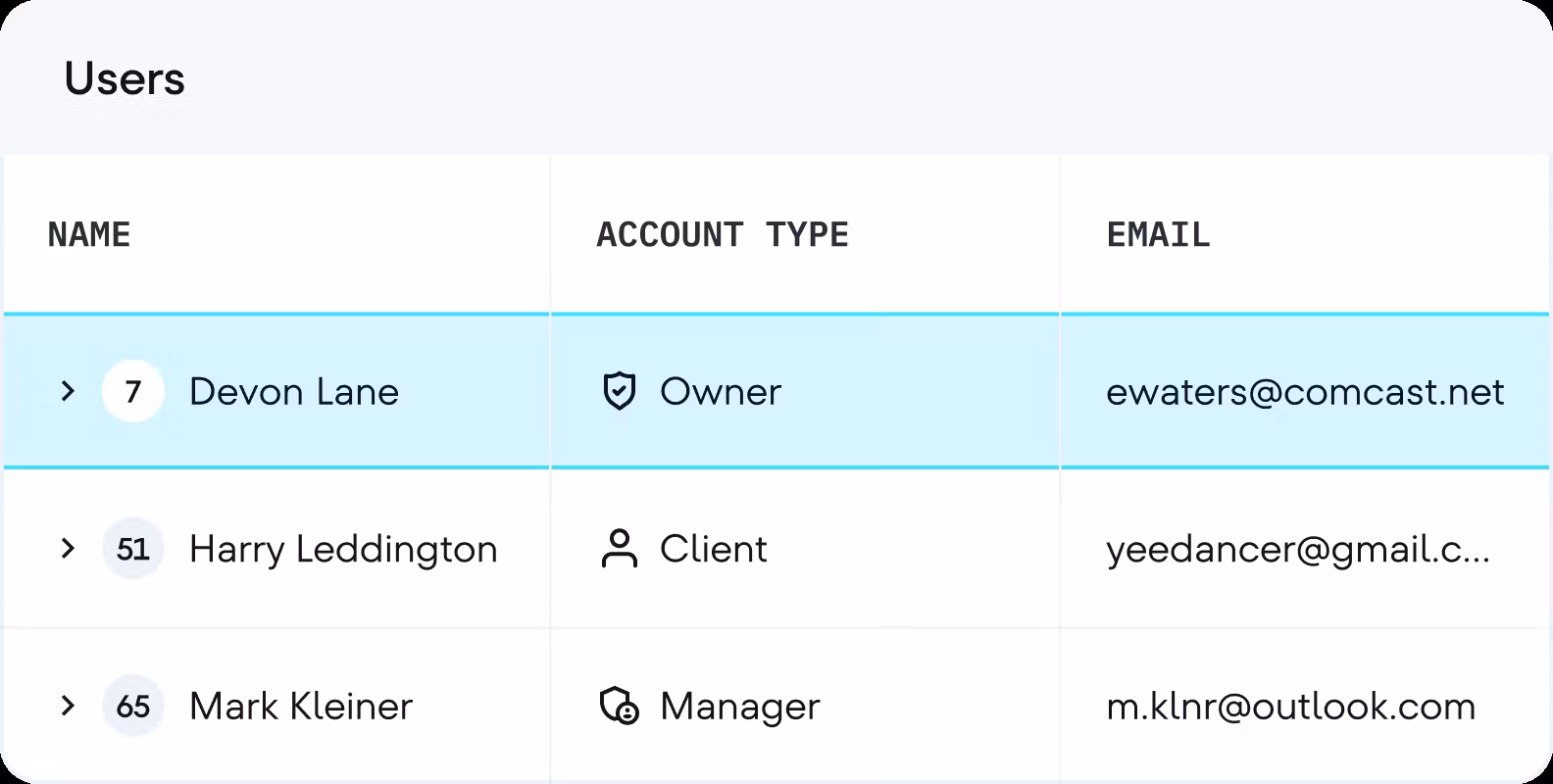
Task: Select the Mark Kleiner name
Action: [301, 706]
